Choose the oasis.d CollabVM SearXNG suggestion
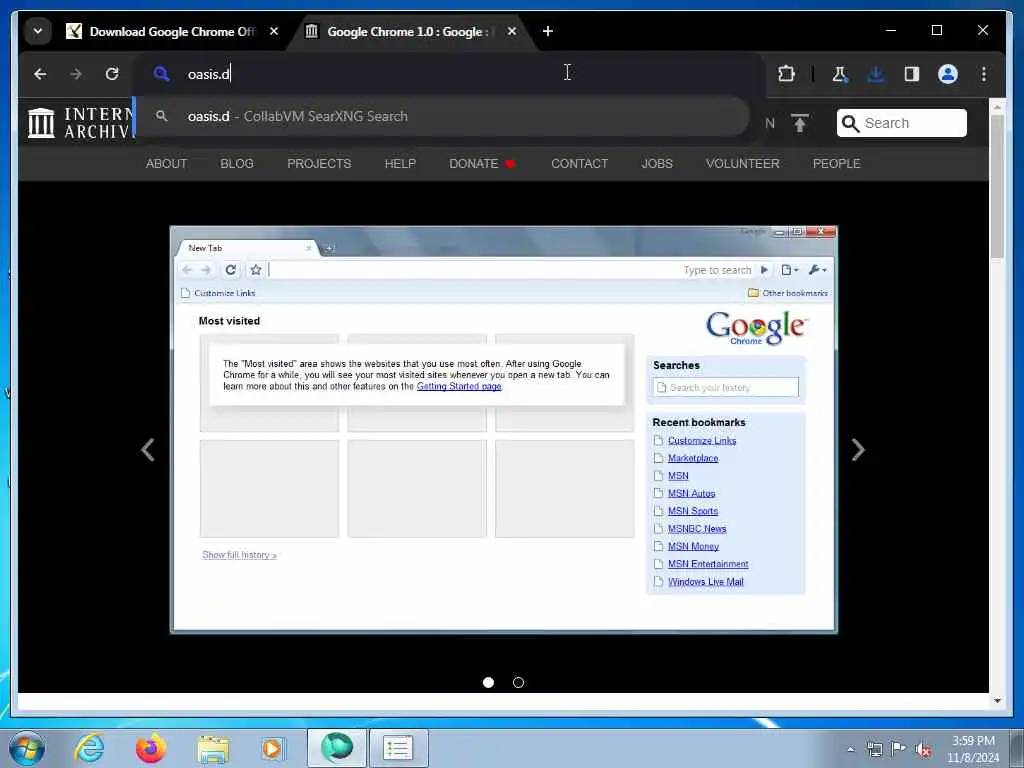The width and height of the screenshot is (1024, 768). 442,116
